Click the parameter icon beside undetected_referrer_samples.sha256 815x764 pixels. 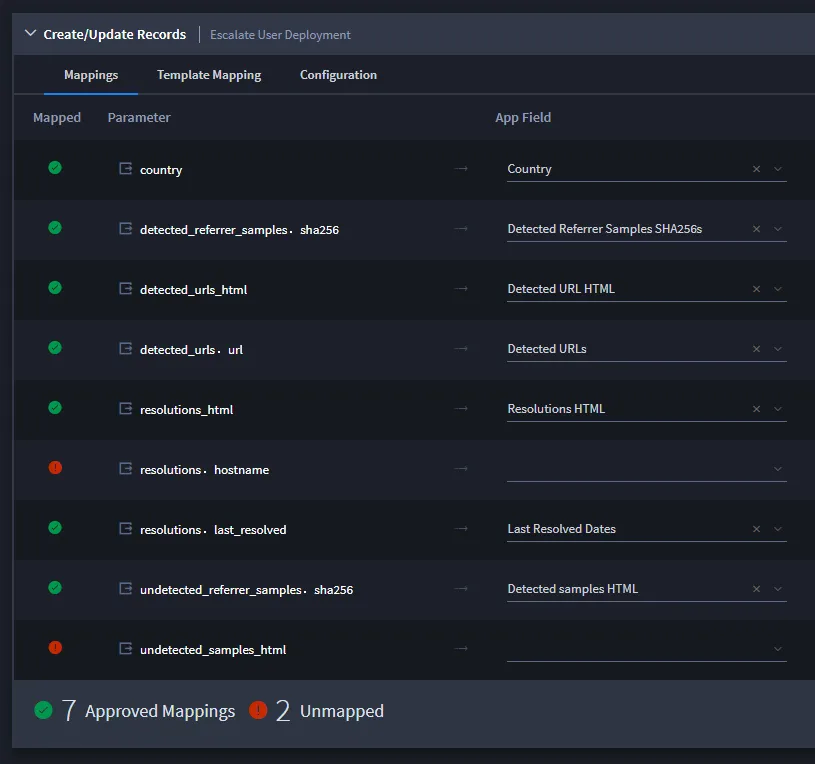(126, 589)
